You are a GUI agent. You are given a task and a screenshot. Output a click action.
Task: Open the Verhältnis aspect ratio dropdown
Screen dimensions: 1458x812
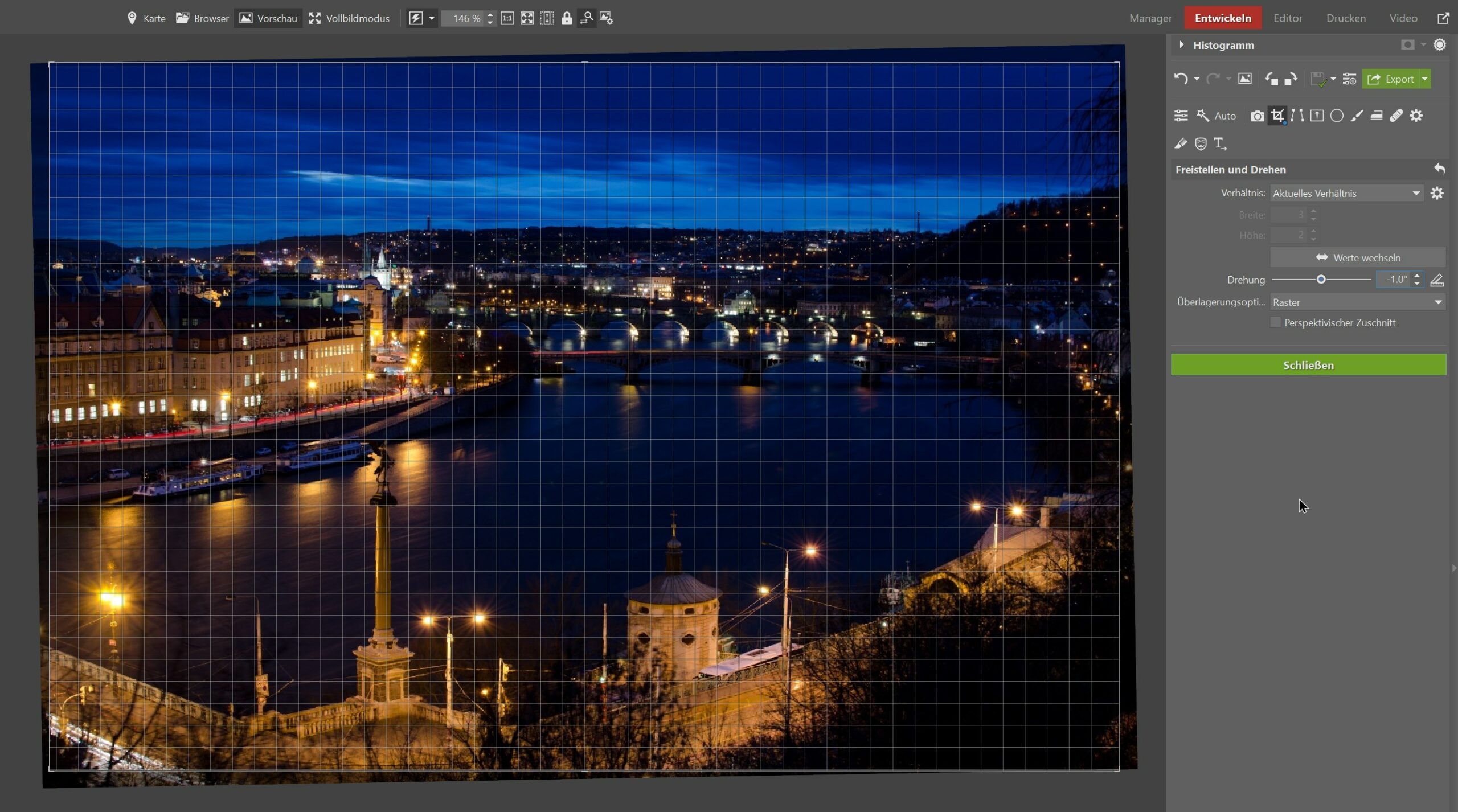pos(1346,193)
